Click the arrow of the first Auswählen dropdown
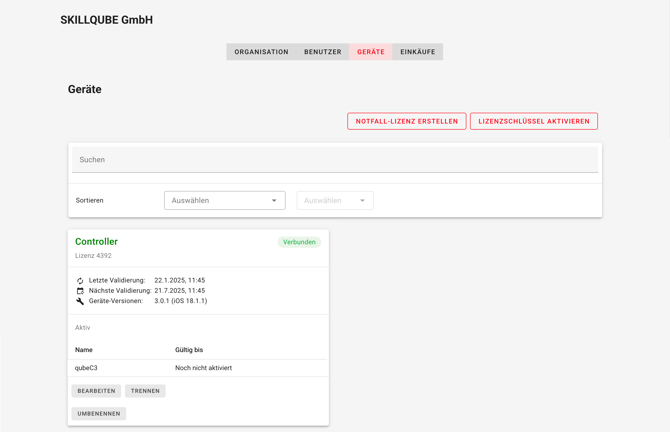The width and height of the screenshot is (670, 432). pos(274,200)
